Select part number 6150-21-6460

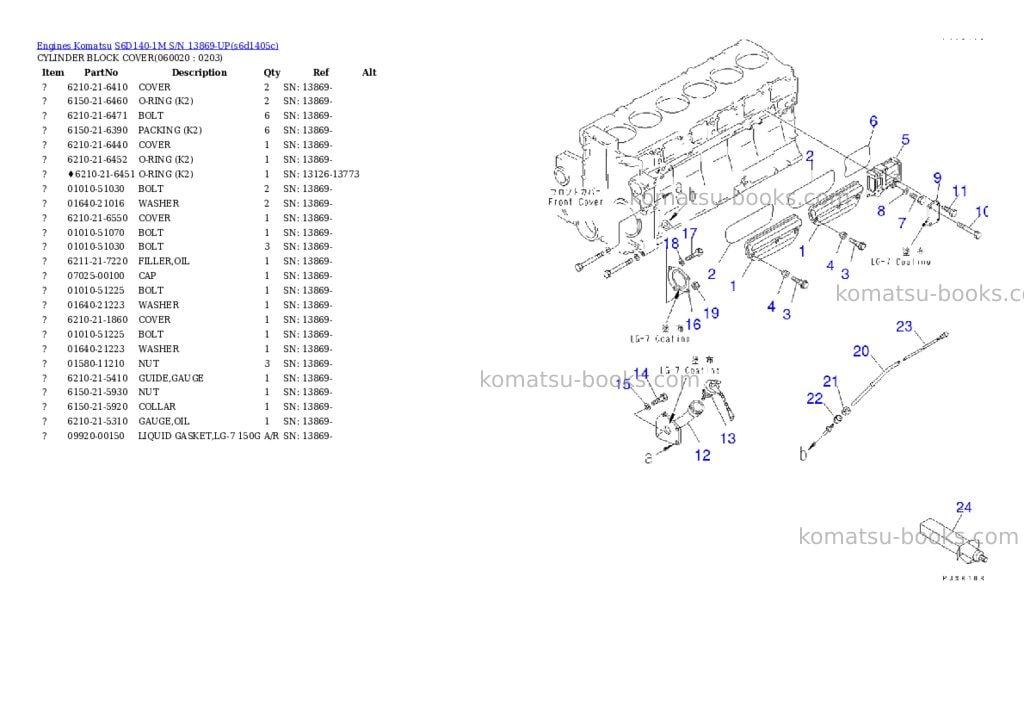click(97, 101)
